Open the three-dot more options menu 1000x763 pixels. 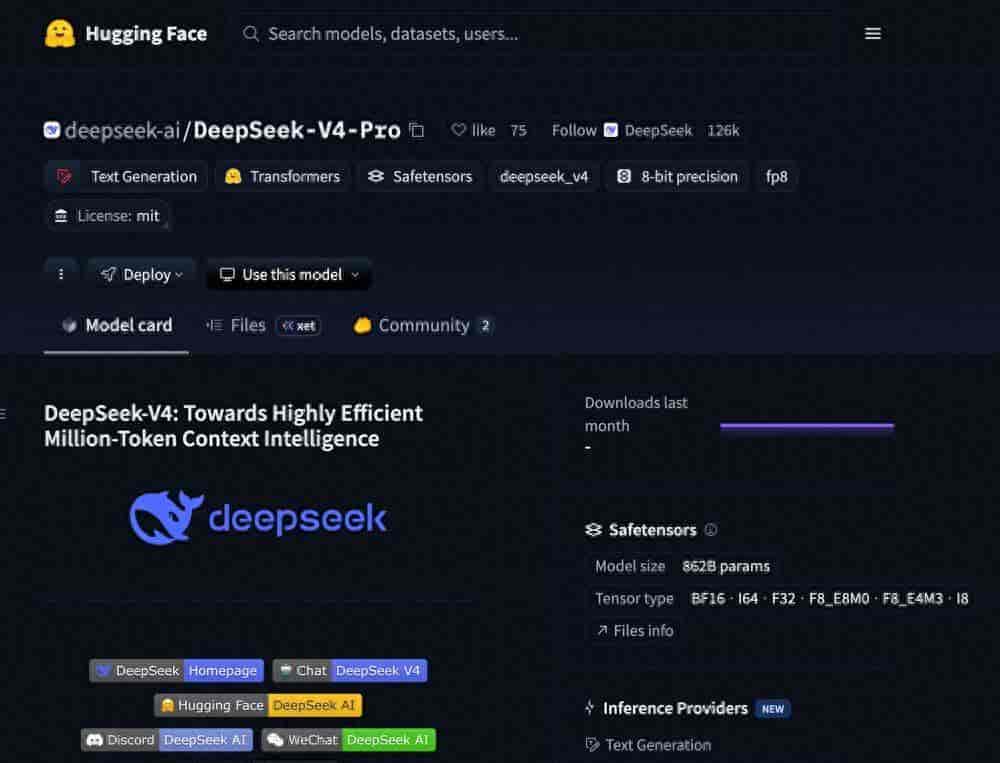[61, 274]
